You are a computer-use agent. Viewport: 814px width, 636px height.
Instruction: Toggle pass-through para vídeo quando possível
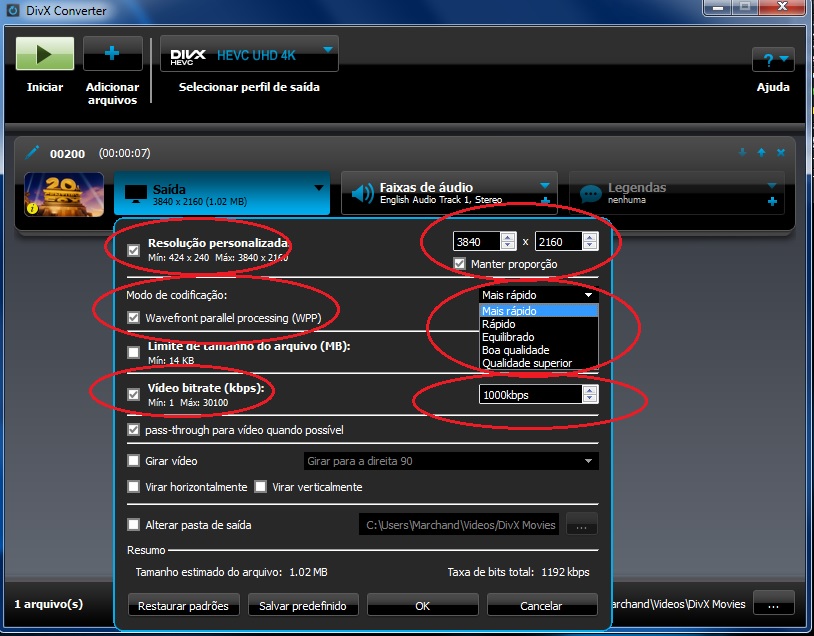tap(133, 430)
